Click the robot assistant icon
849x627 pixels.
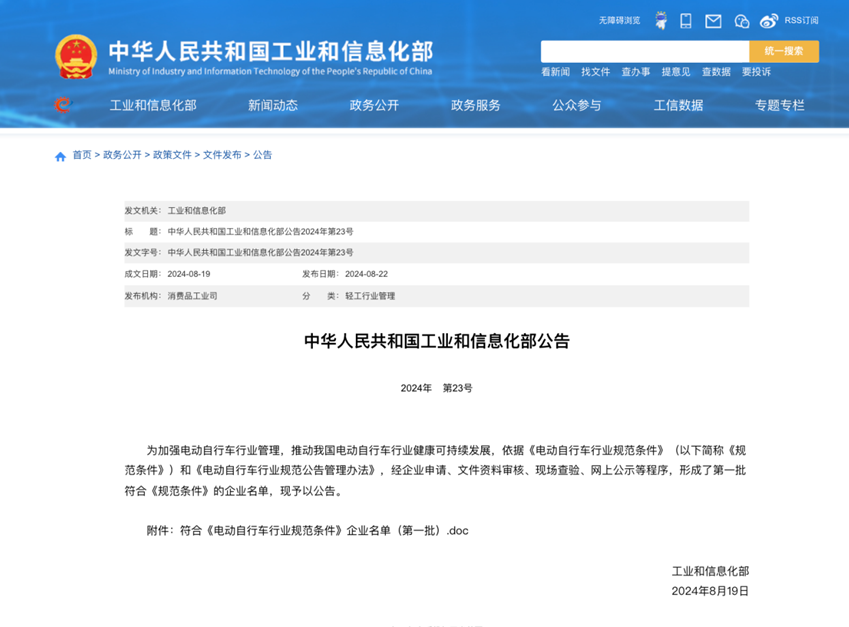pyautogui.click(x=661, y=21)
